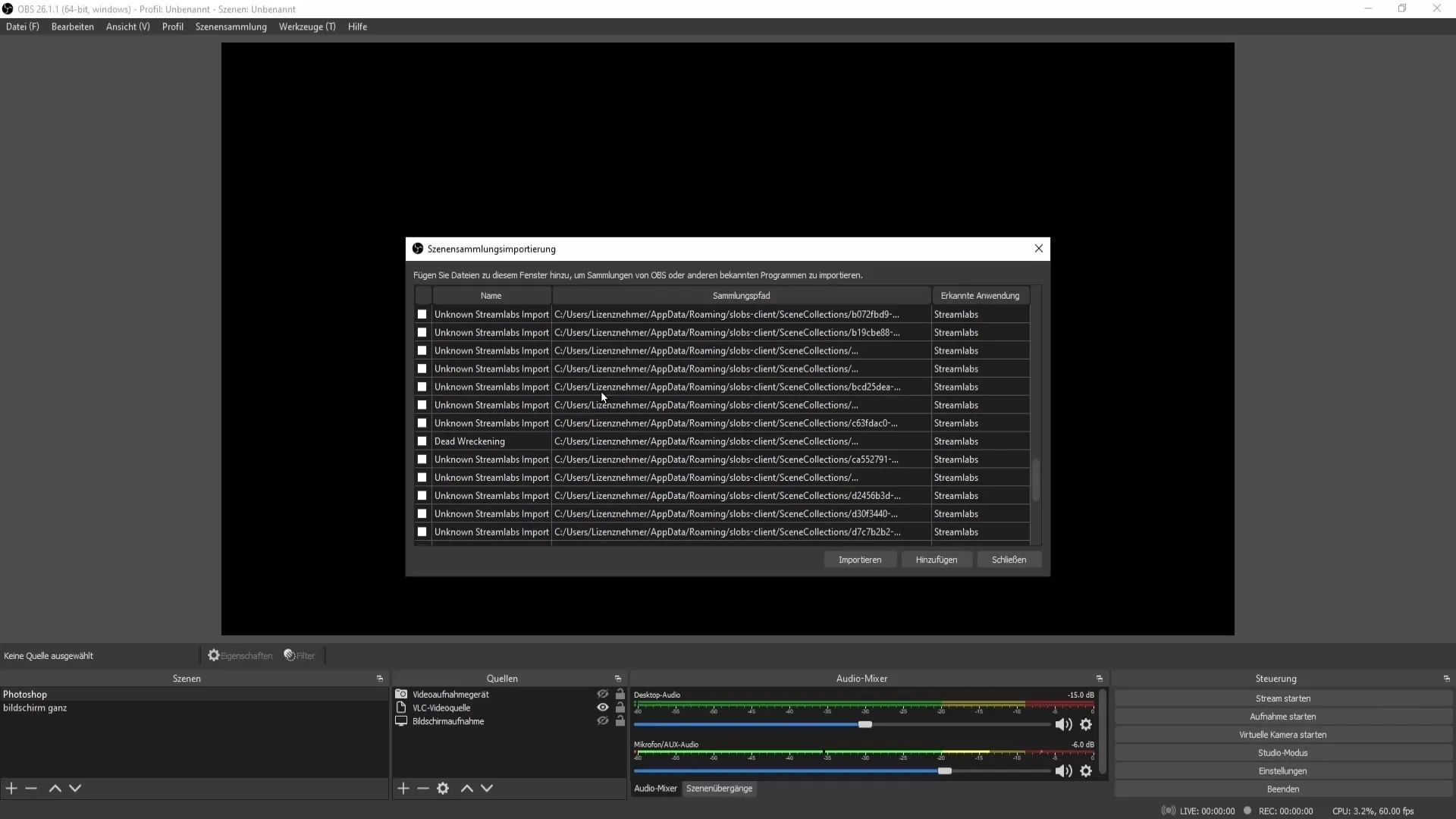
Task: Open the Werkzeuge menu
Action: tap(307, 27)
